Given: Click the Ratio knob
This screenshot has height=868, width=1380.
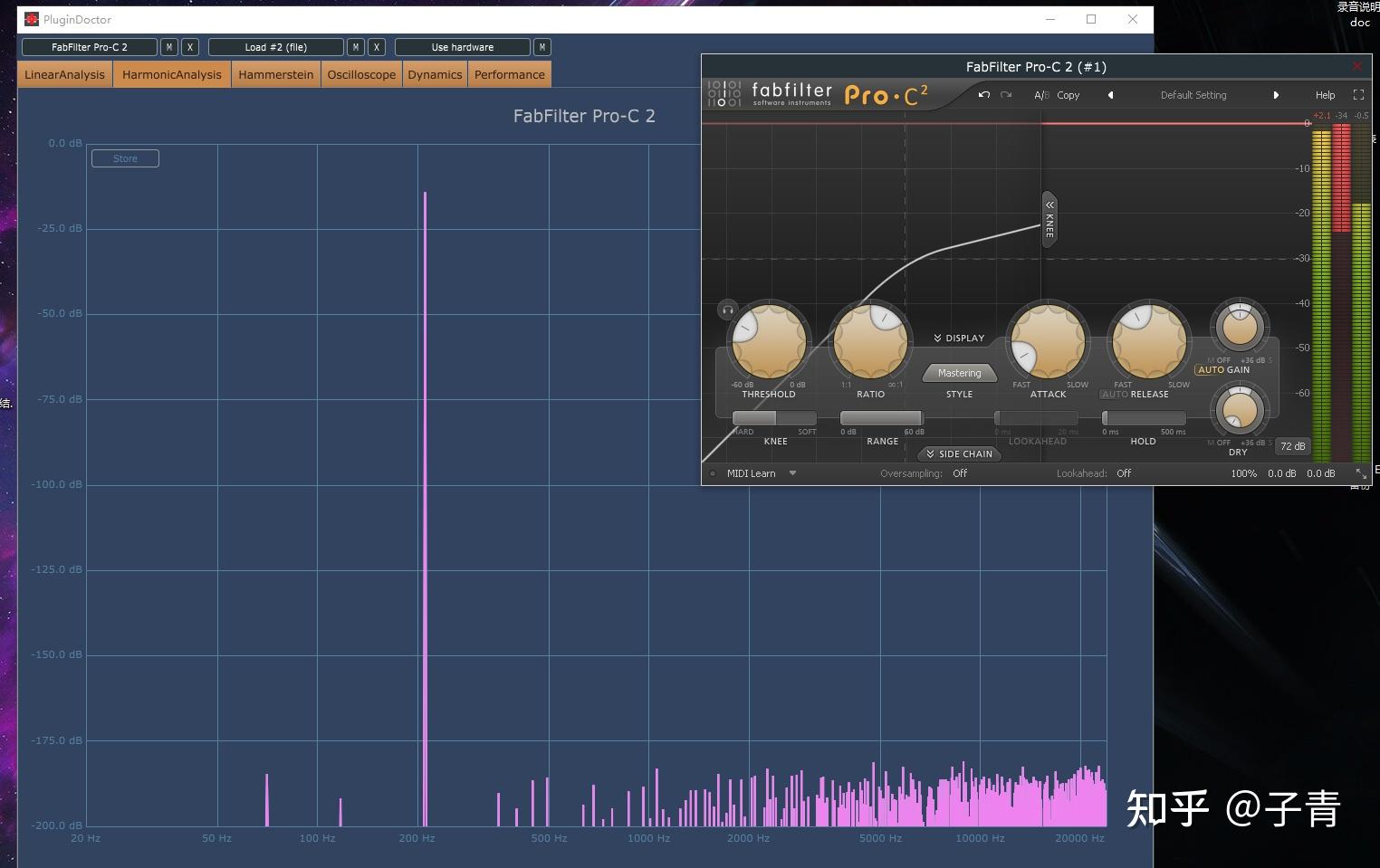Looking at the screenshot, I should coord(870,341).
